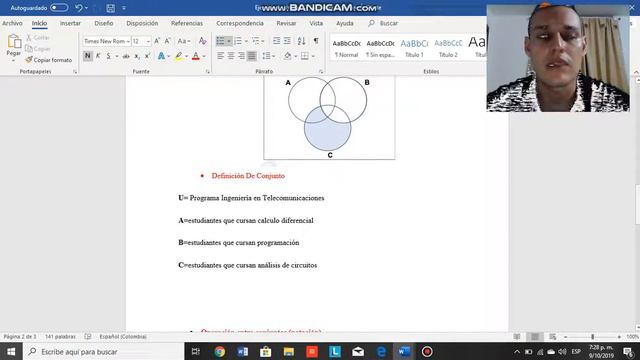Viewport: 640px width, 360px height.
Task: Sort text alphabetically icon
Action: point(301,41)
